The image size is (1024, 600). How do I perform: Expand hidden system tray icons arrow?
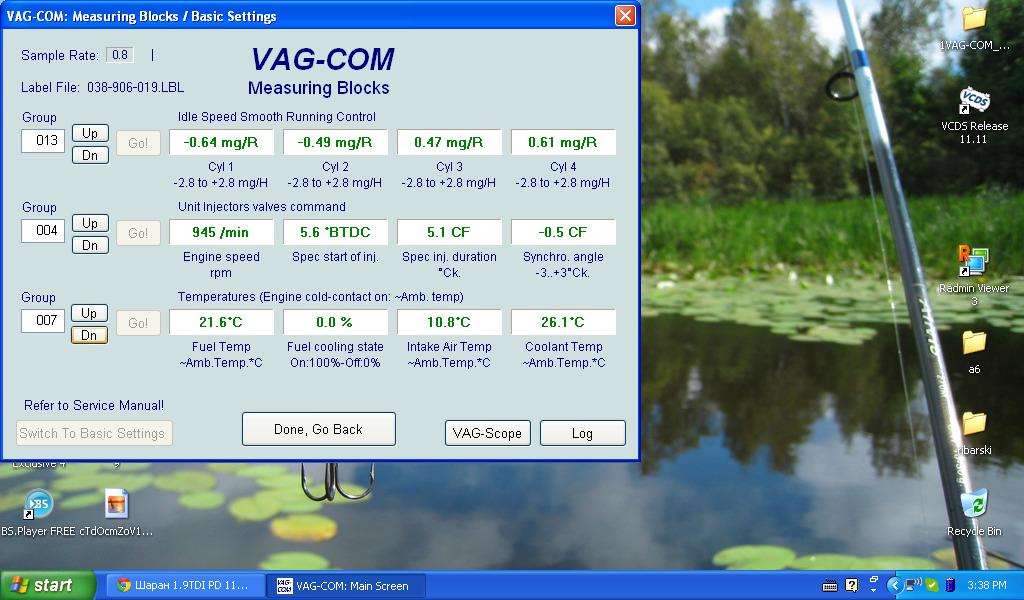coord(895,585)
